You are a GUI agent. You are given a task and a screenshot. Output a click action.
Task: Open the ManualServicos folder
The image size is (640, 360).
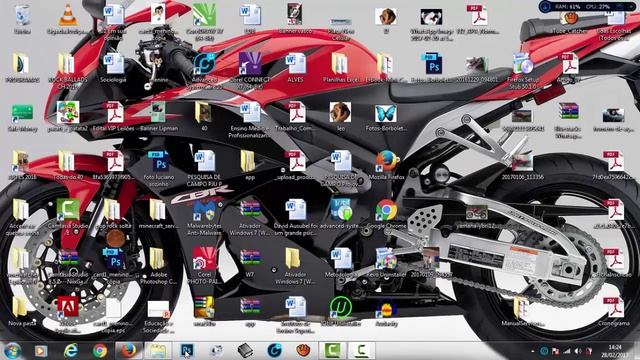pos(522,307)
